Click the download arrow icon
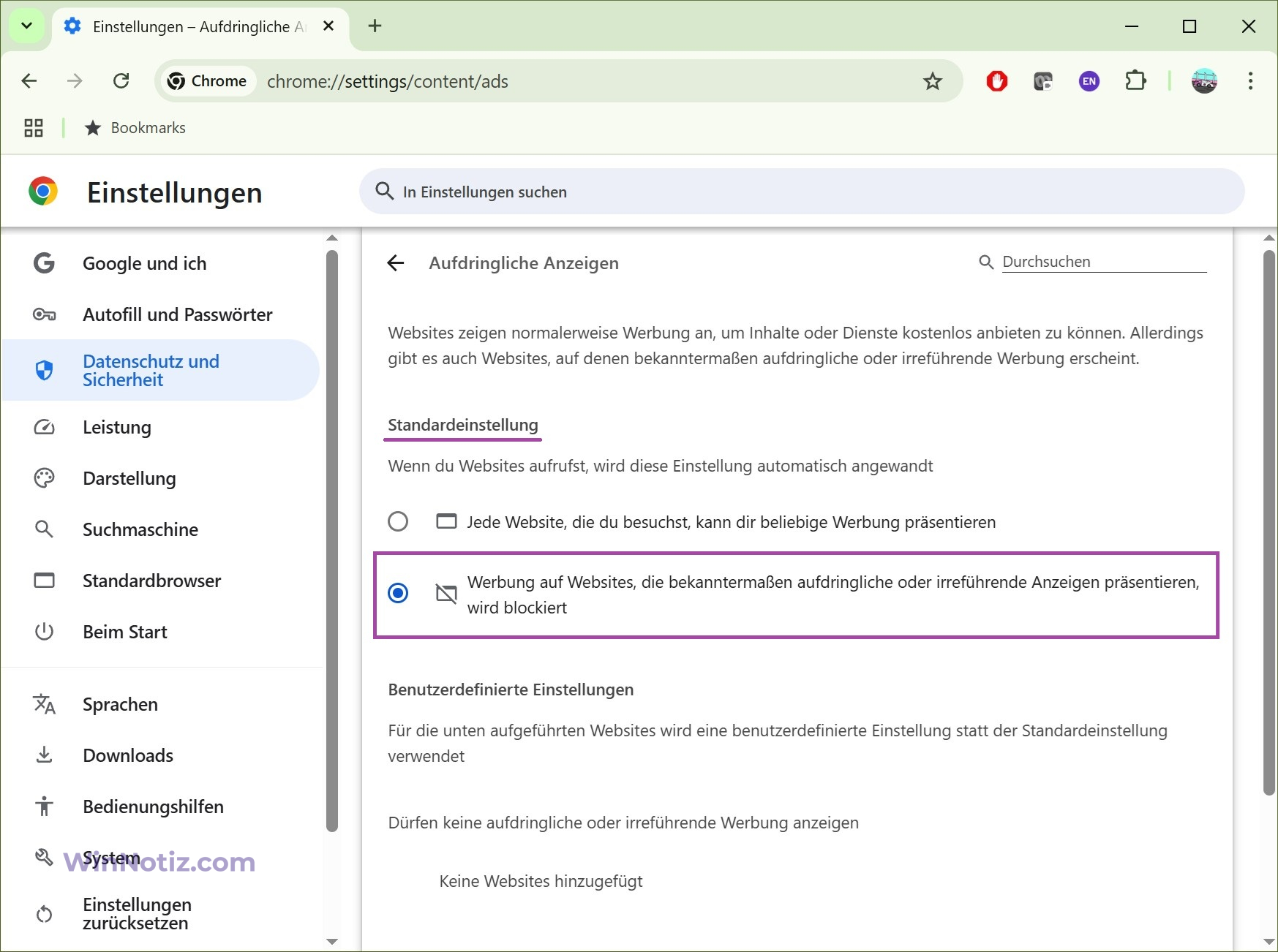Viewport: 1278px width, 952px height. (x=44, y=755)
